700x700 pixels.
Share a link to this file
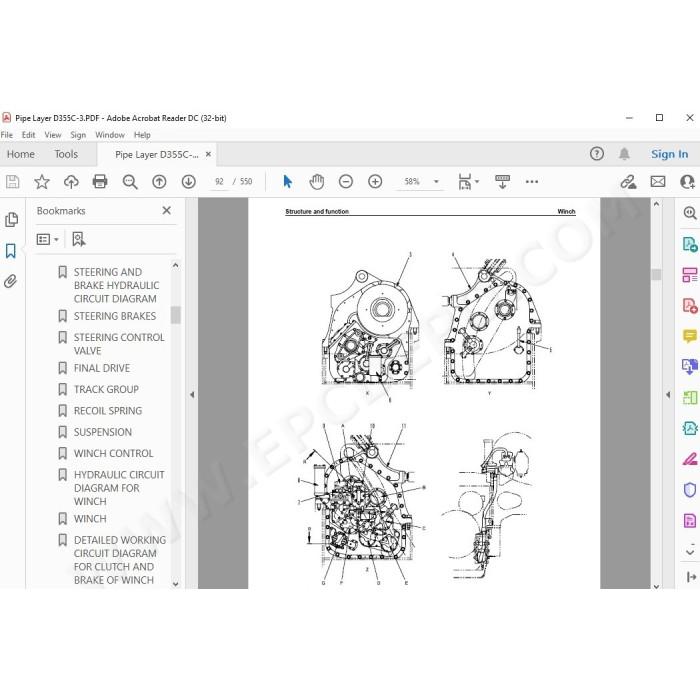[629, 182]
